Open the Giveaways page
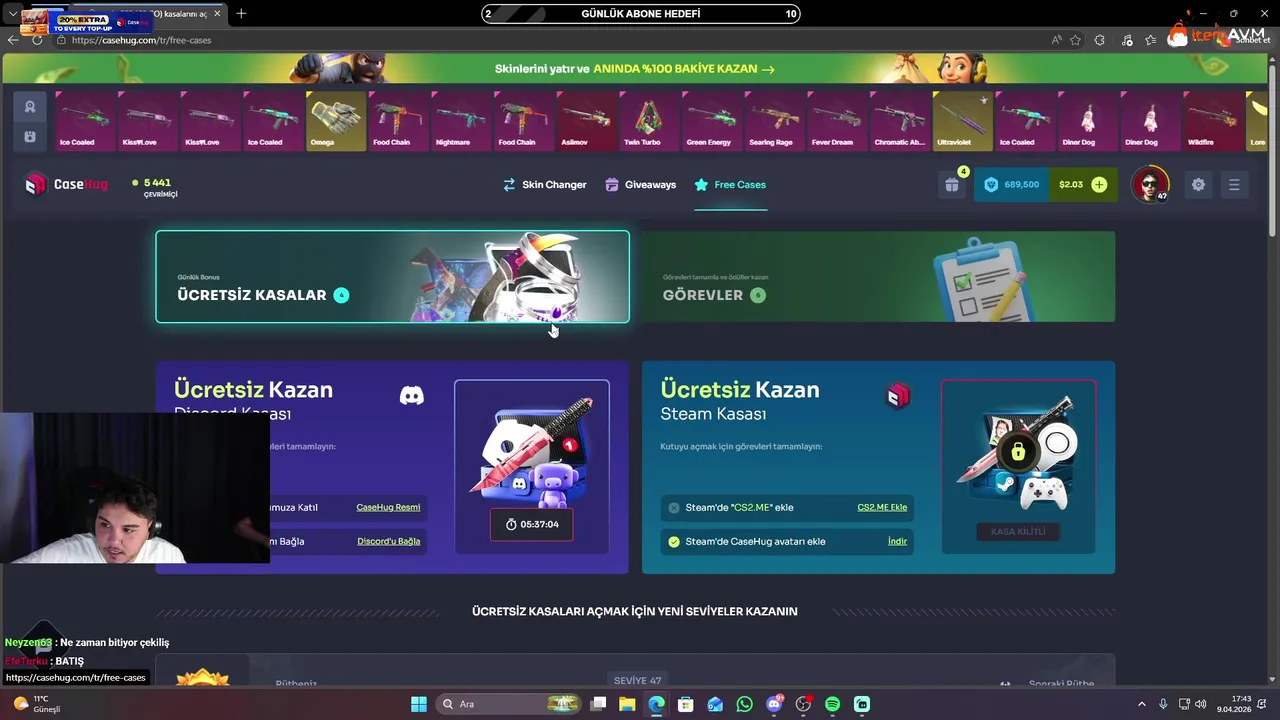 [640, 185]
